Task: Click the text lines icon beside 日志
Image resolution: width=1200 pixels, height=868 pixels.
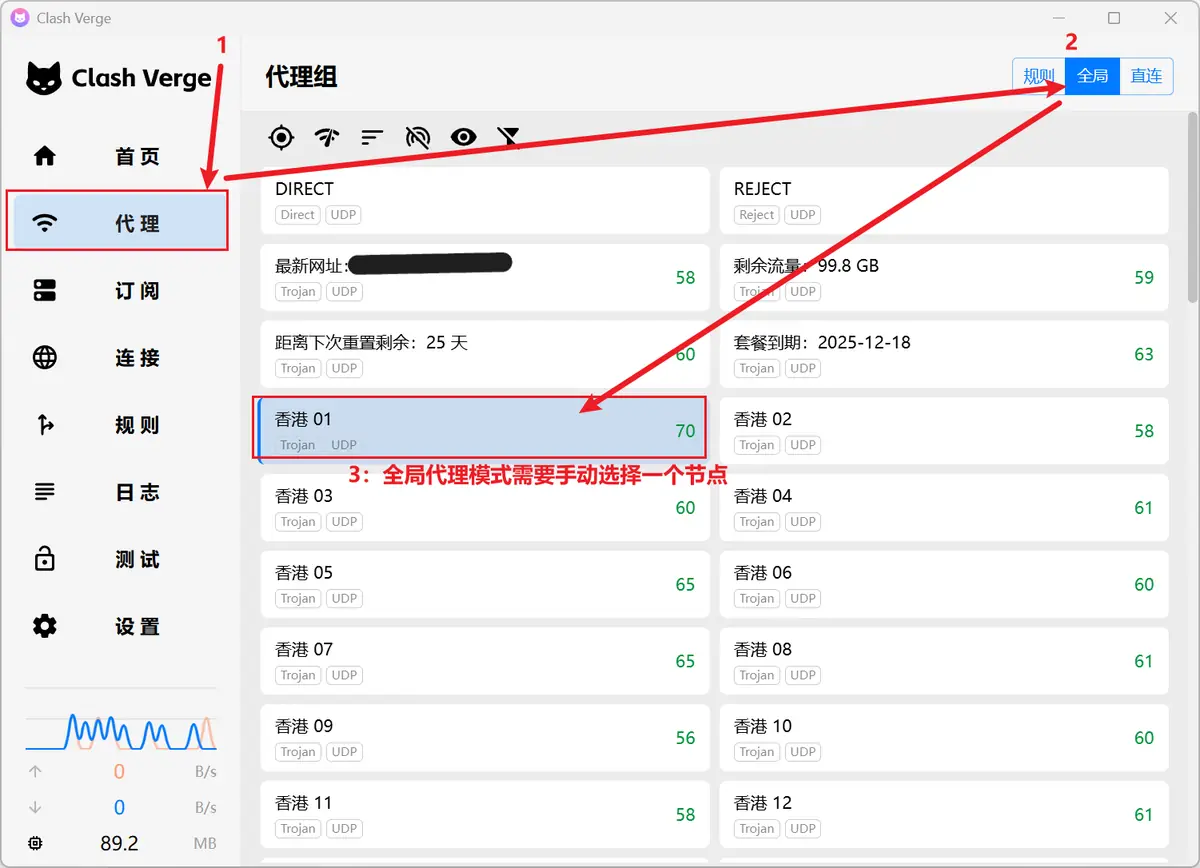Action: (x=45, y=492)
